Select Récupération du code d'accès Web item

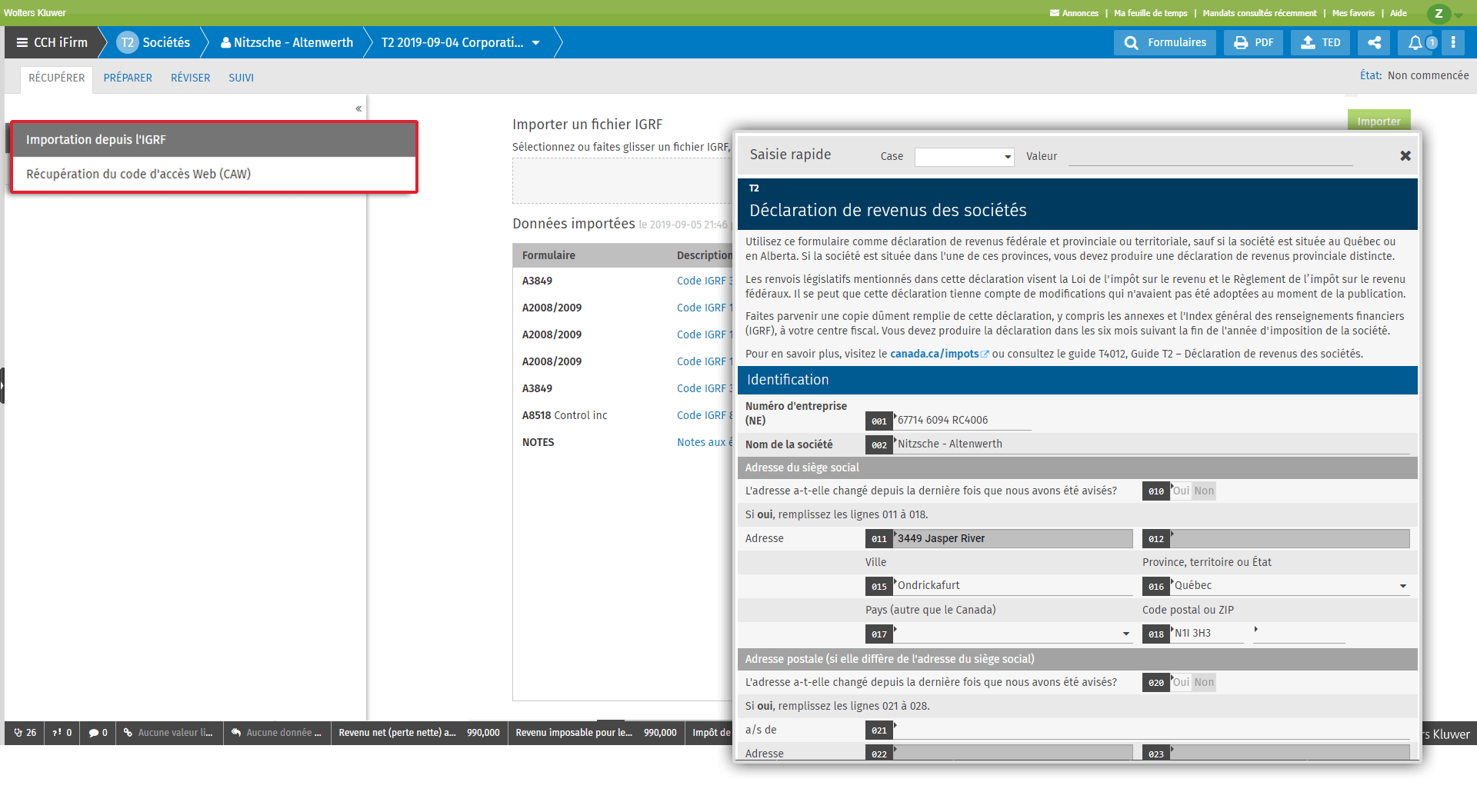click(138, 175)
